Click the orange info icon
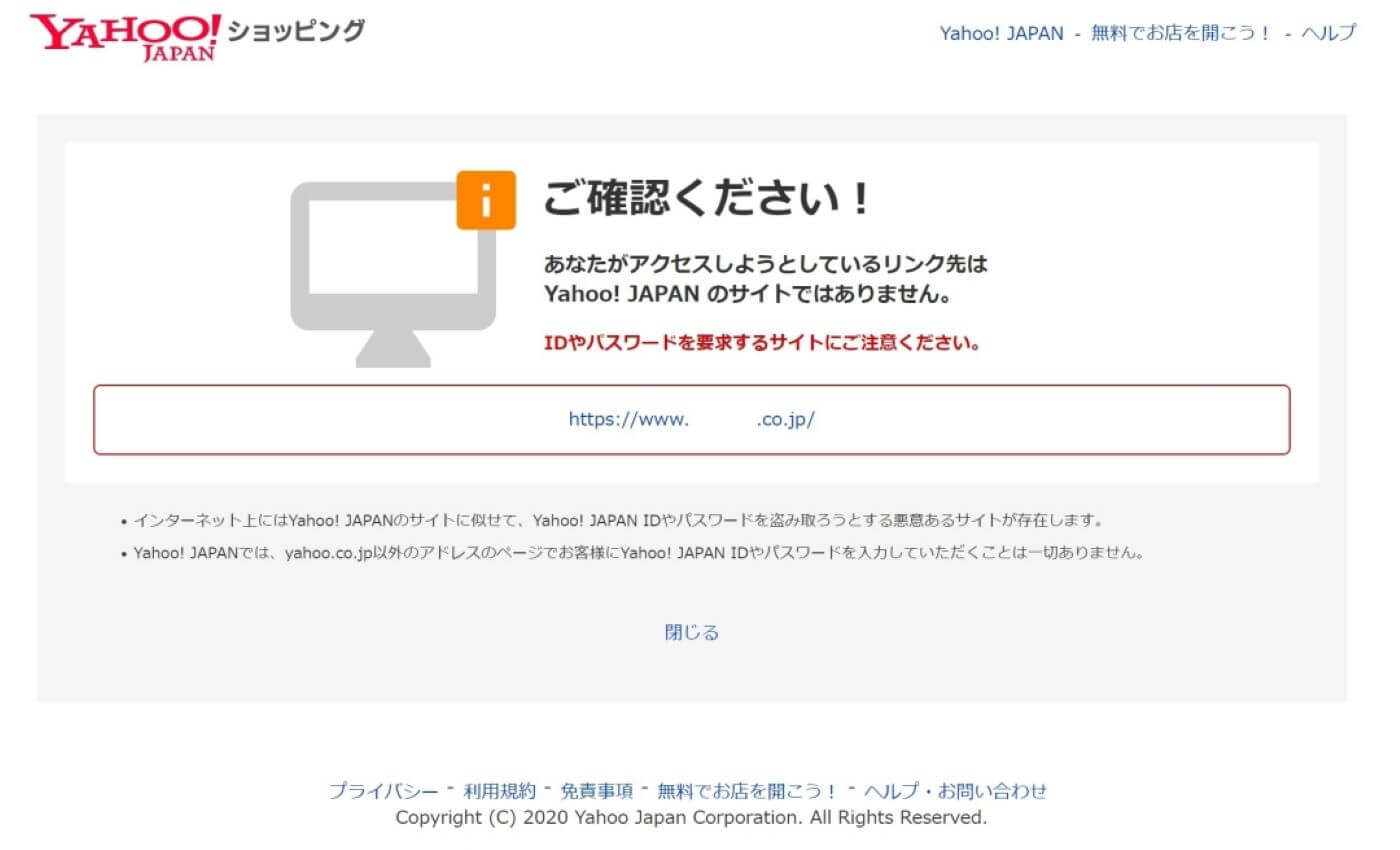The width and height of the screenshot is (1400, 850). point(486,200)
